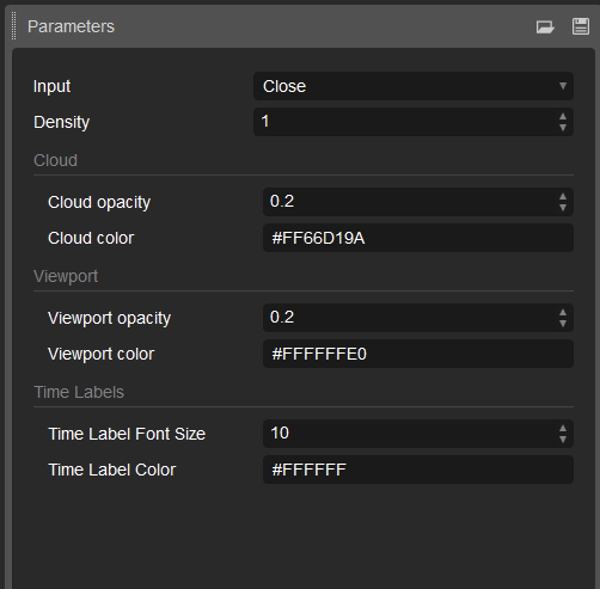Increase Density using the up arrow

click(x=563, y=117)
